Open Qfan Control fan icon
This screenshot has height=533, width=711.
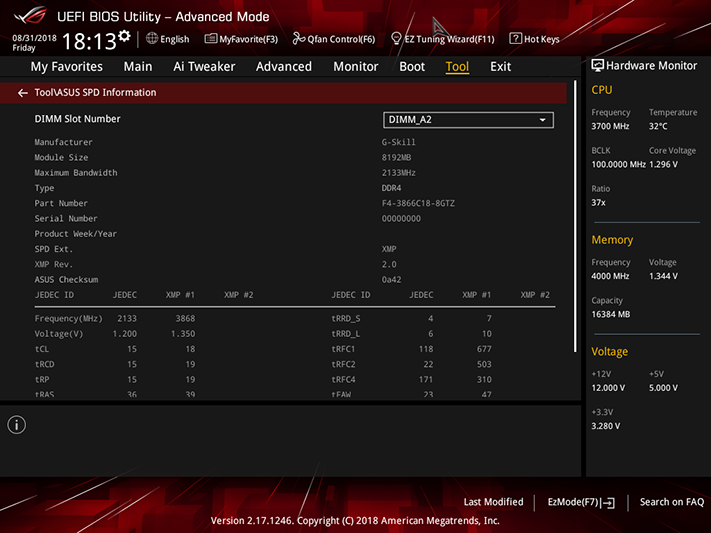(298, 39)
